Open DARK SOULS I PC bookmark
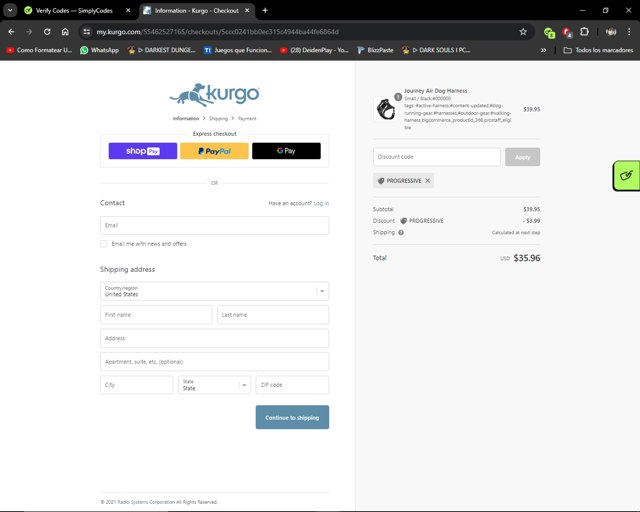This screenshot has width=640, height=512. (x=436, y=50)
